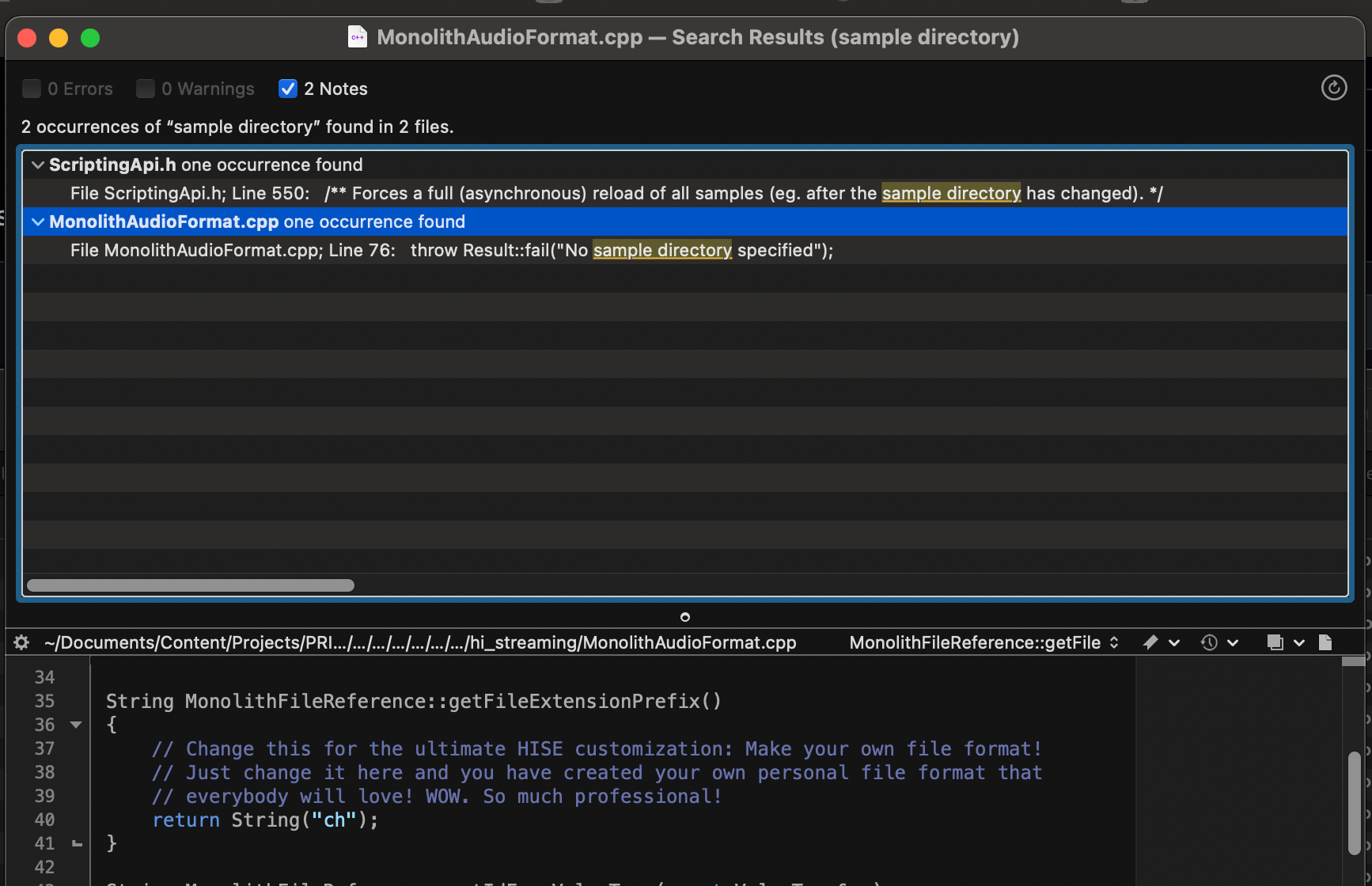
Task: Click the MonolithAudioFormat.cpp file path
Action: pos(420,642)
